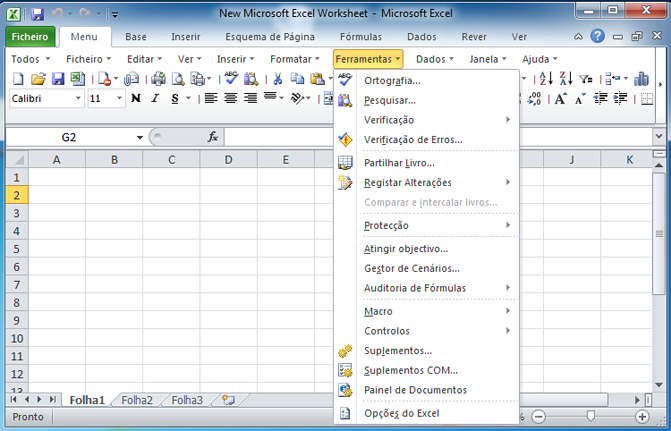
Task: Open the Calibri font name dropdown
Action: pyautogui.click(x=78, y=98)
